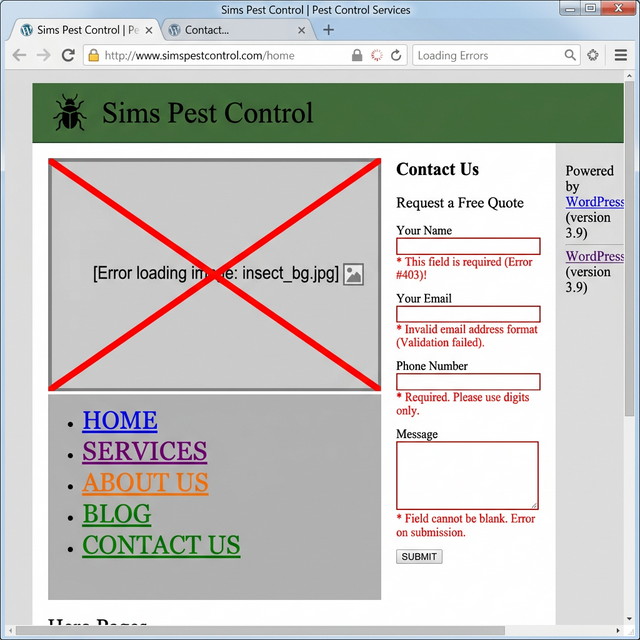Click the purple visited WordPress link
640x640 pixels.
point(594,256)
